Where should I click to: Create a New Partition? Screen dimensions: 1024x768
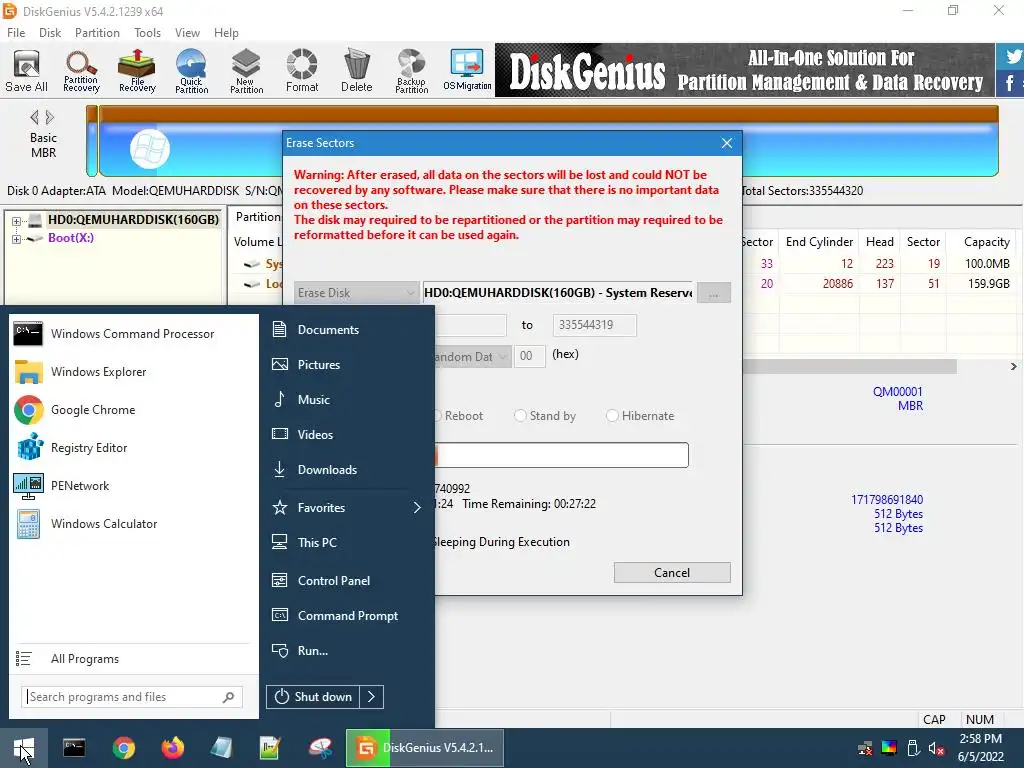pos(246,71)
